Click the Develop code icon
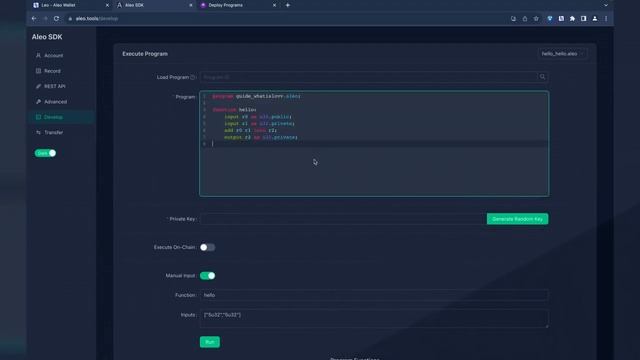 point(38,117)
